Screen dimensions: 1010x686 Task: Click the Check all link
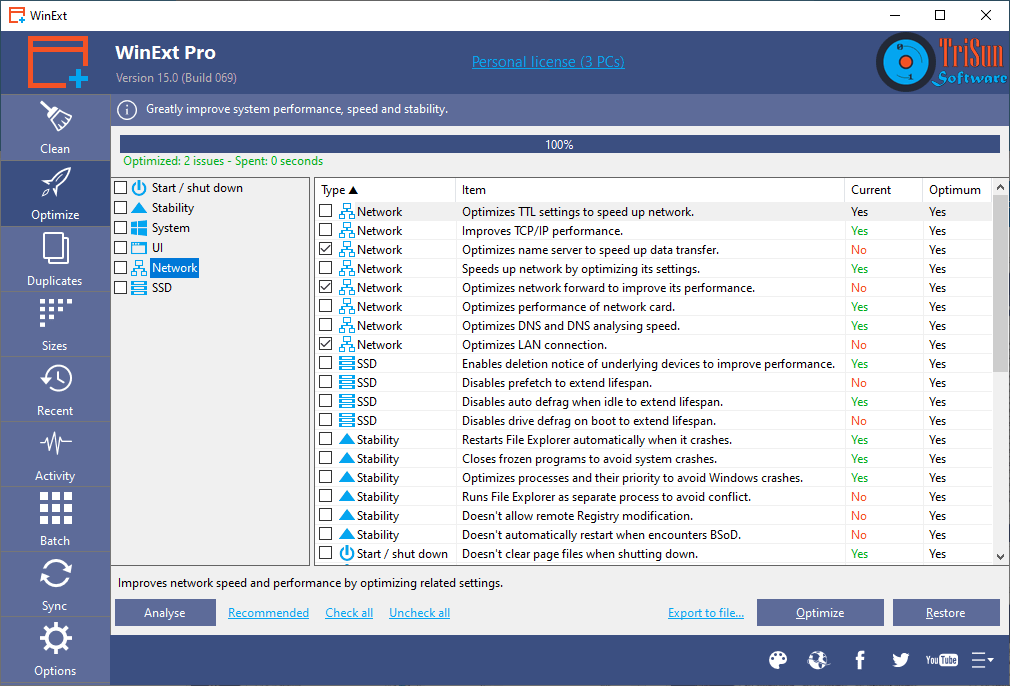click(x=349, y=613)
